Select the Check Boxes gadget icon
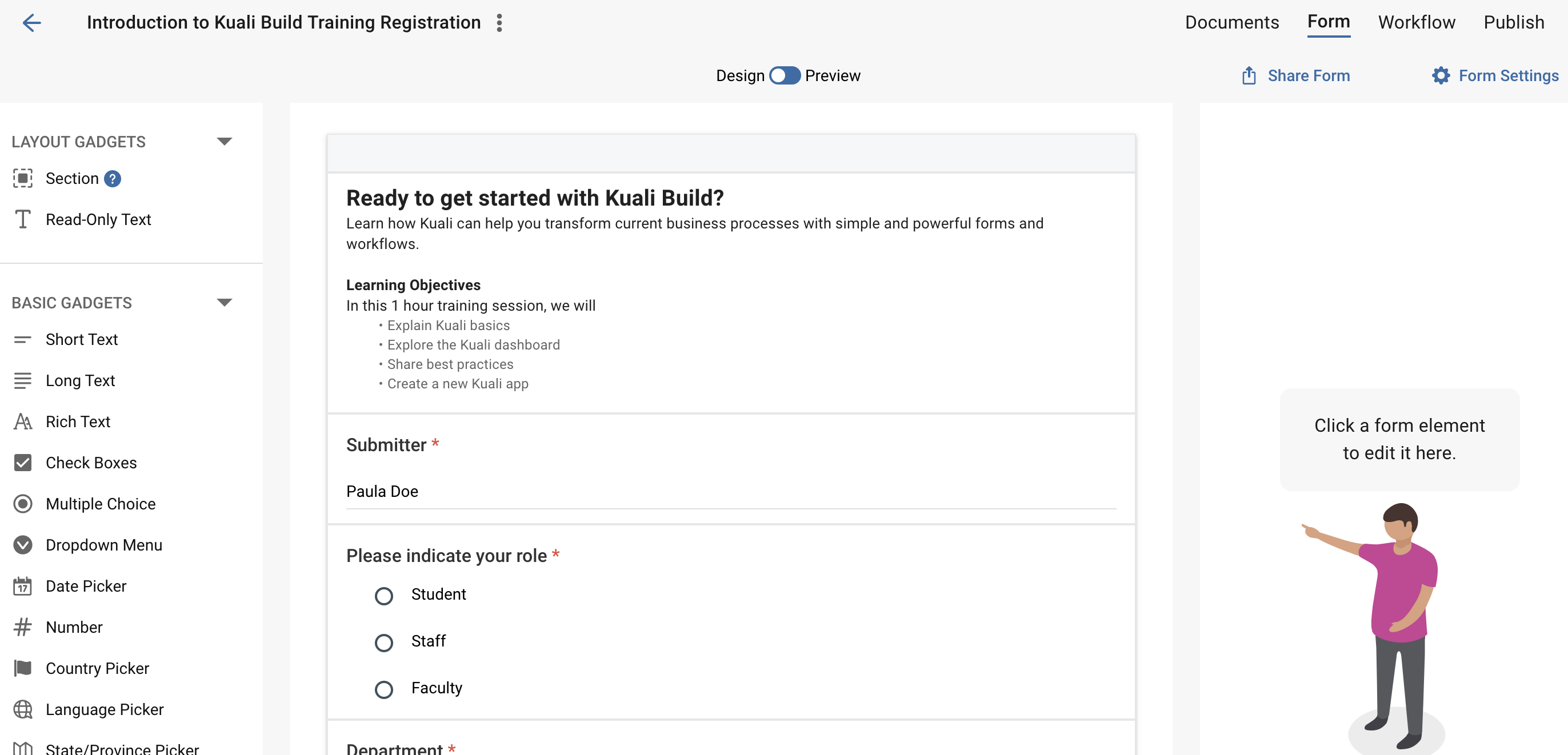1568x755 pixels. point(22,463)
